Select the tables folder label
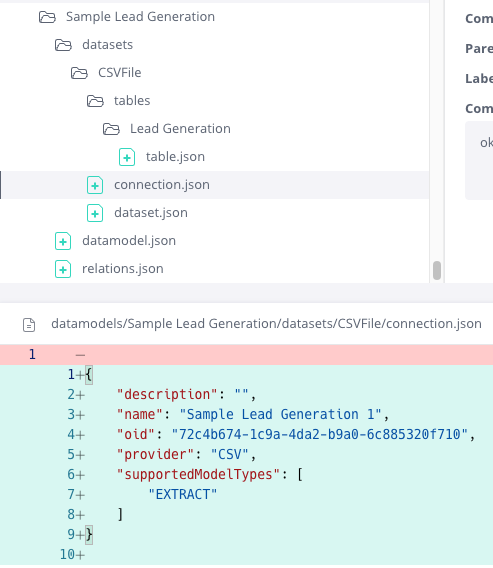 (132, 100)
